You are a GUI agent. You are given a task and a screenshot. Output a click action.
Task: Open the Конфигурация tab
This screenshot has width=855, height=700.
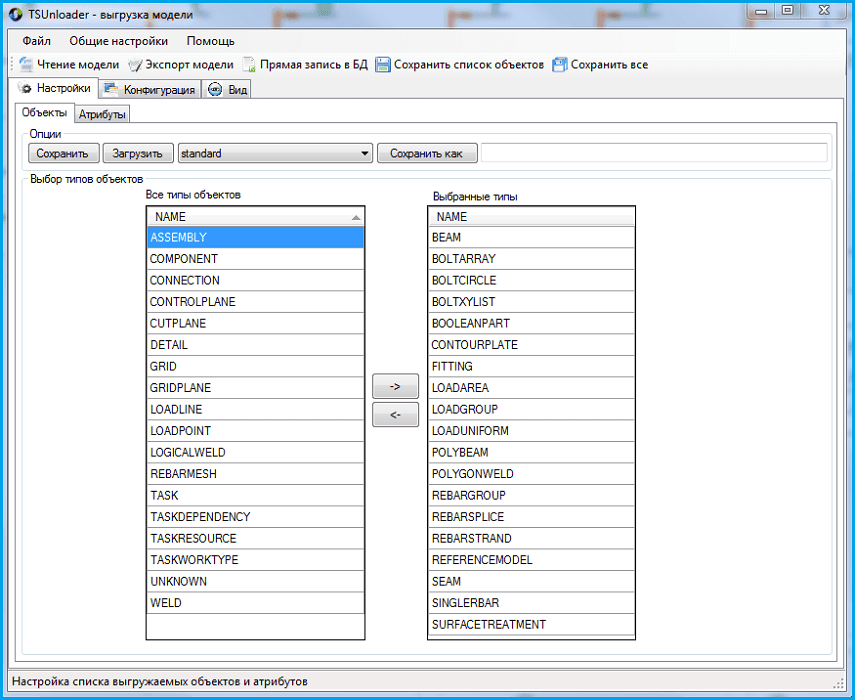coord(149,89)
